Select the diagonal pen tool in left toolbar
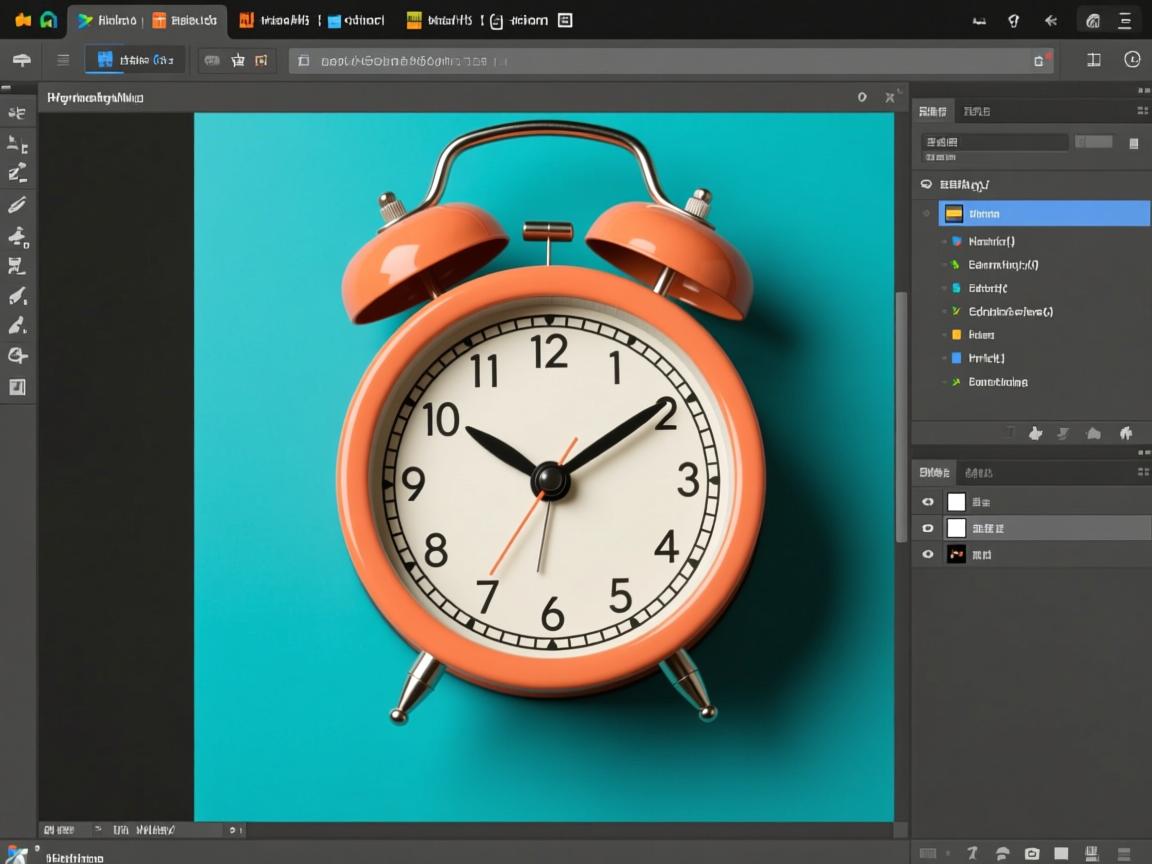 point(17,205)
